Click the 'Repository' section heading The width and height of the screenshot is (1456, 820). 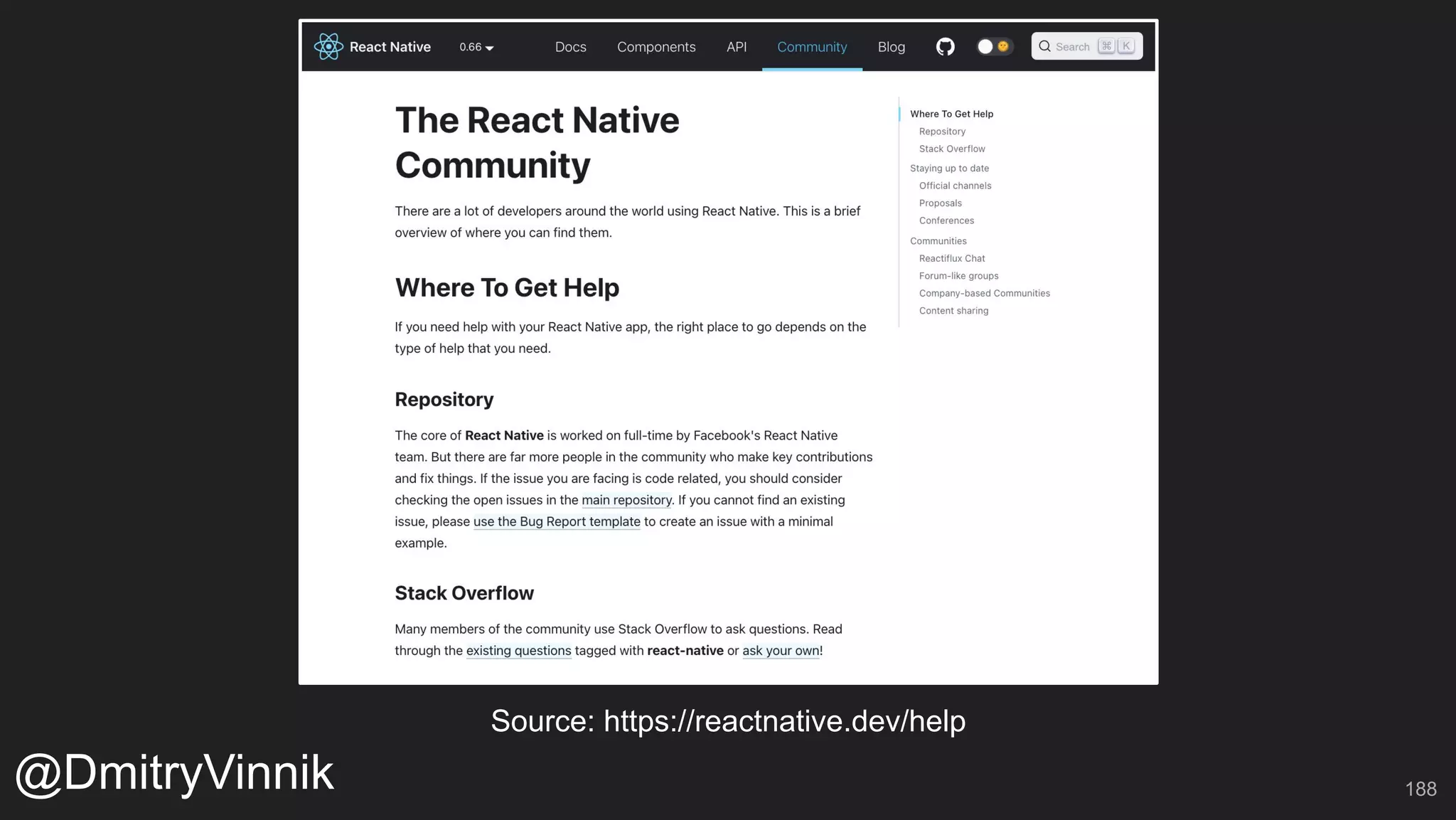[x=444, y=400]
